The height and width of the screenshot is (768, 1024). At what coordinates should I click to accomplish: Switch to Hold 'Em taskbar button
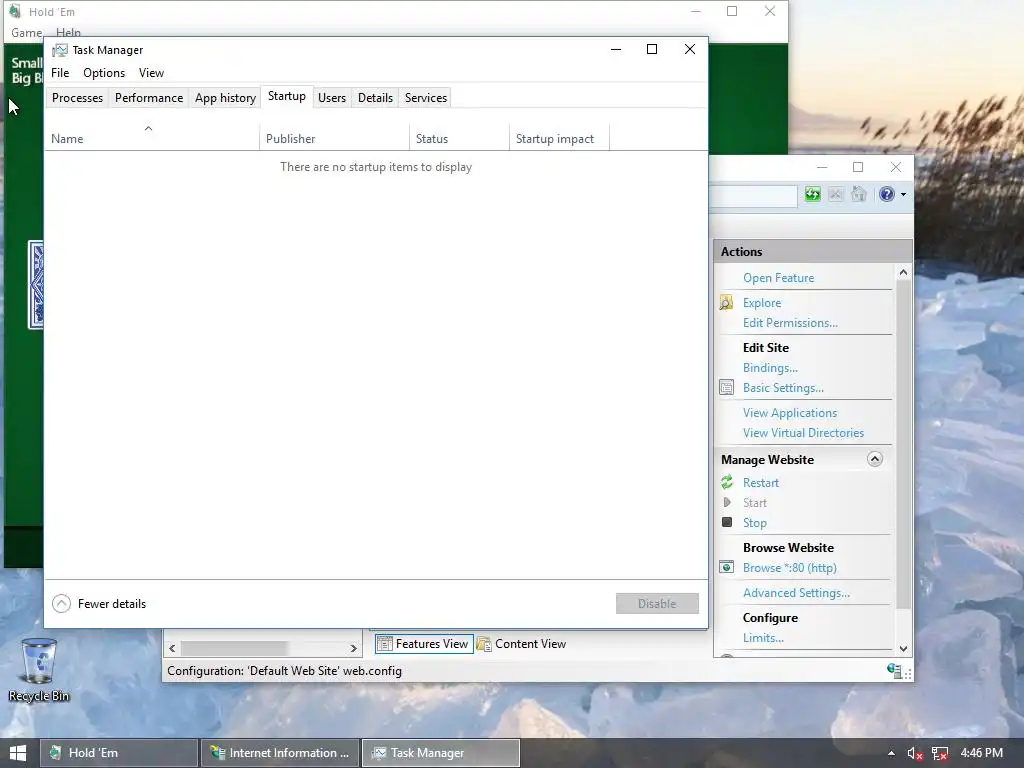tap(119, 753)
